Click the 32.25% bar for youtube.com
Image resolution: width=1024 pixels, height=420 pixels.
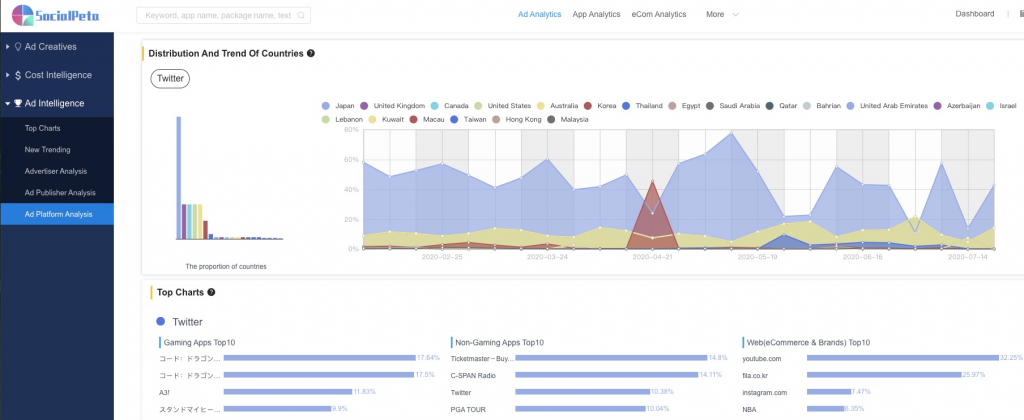[903, 358]
